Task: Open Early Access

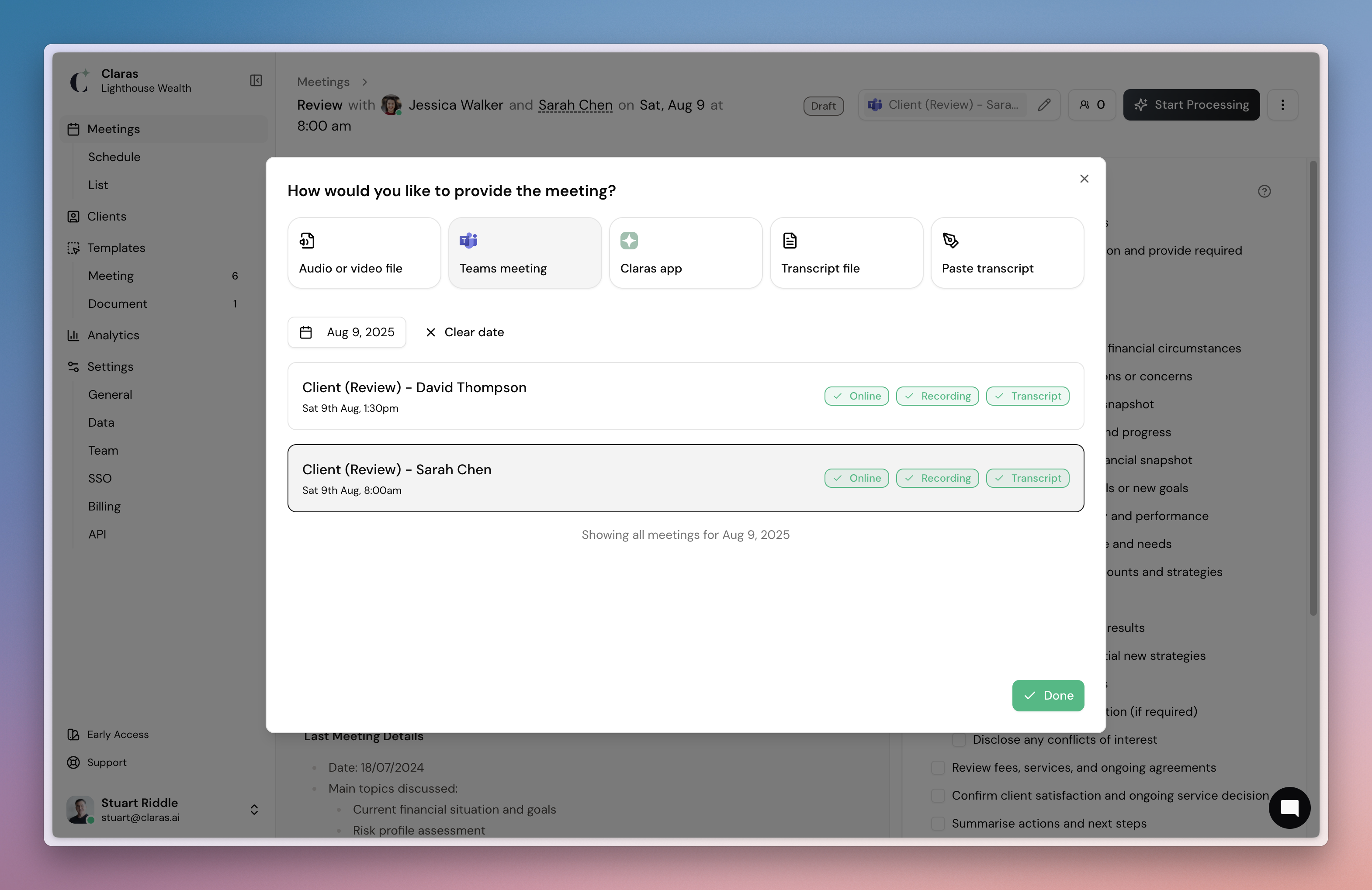Action: click(x=108, y=735)
